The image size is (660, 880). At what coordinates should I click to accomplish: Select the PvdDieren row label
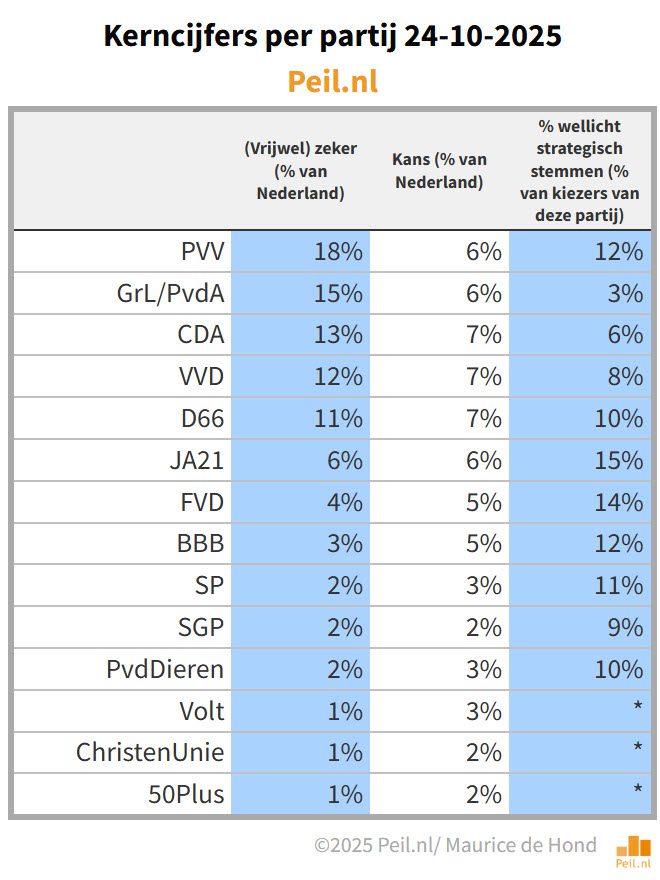tap(165, 669)
